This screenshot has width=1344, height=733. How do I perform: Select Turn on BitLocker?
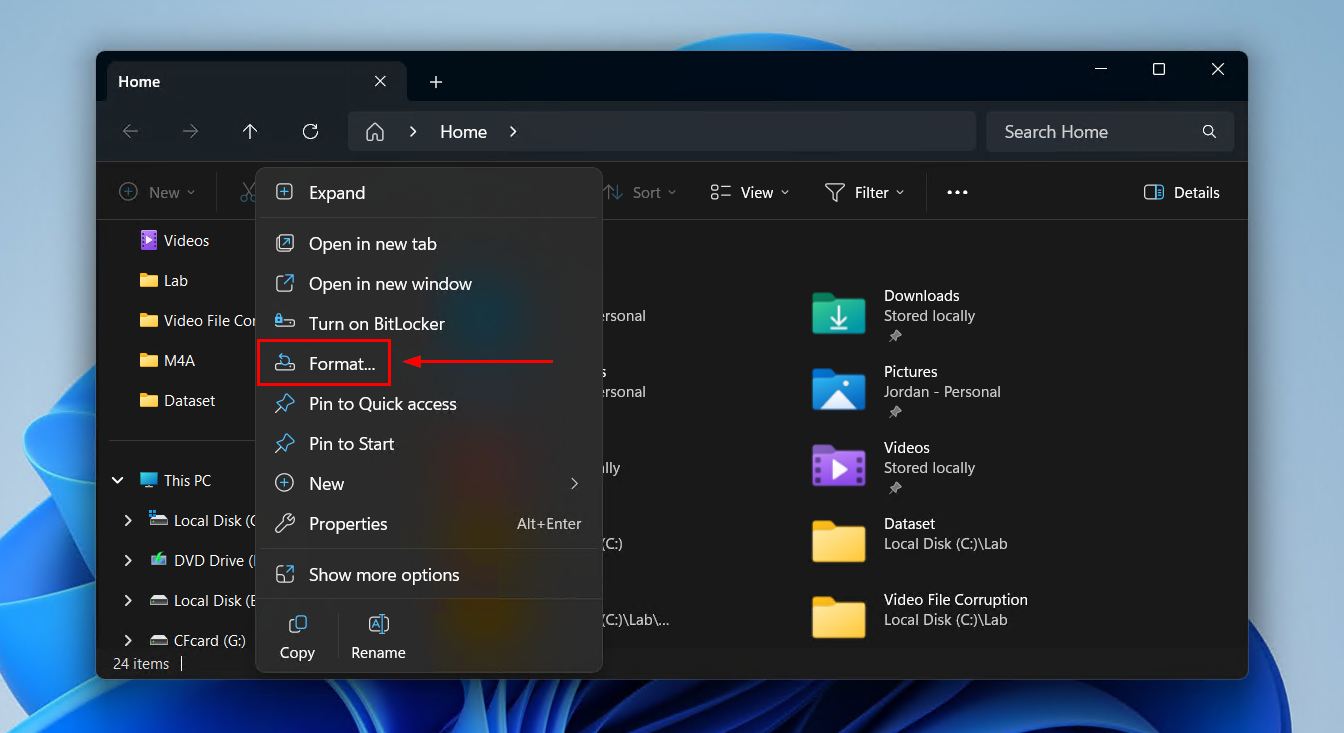(376, 324)
